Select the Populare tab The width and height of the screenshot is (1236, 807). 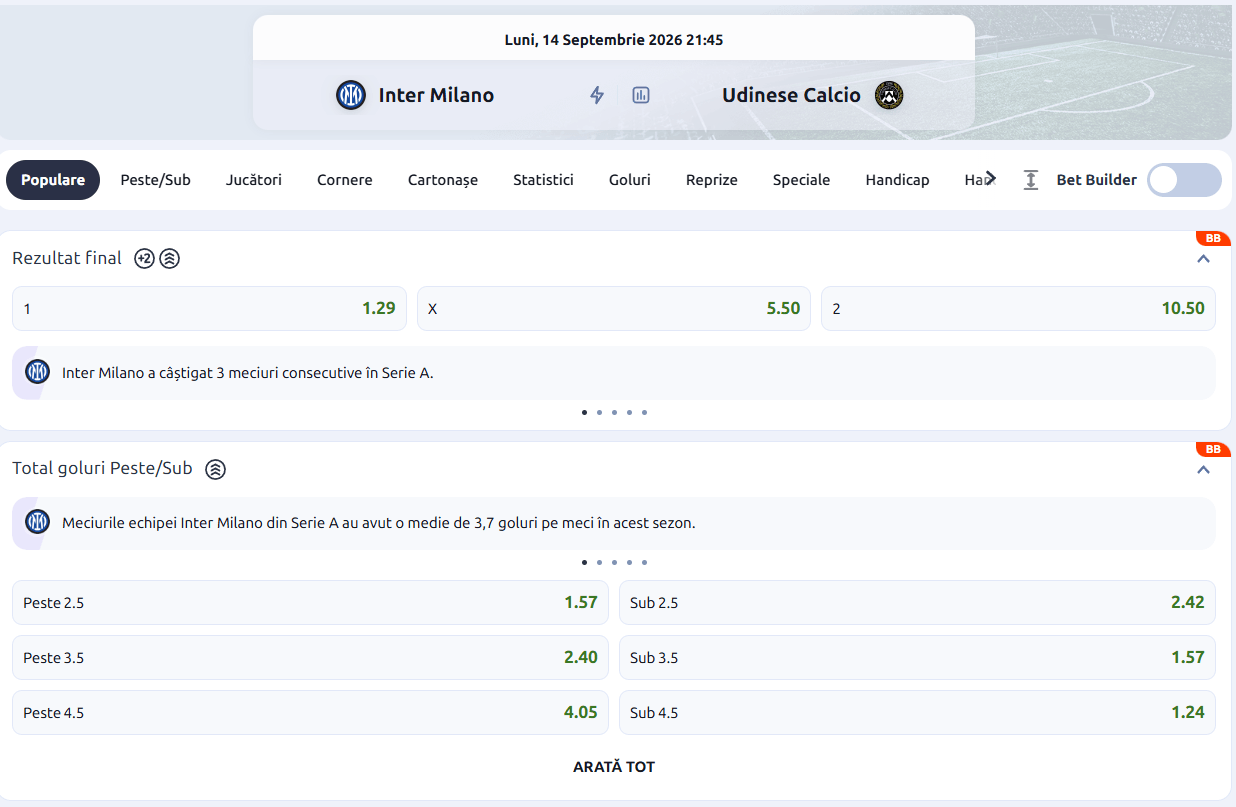[x=53, y=180]
